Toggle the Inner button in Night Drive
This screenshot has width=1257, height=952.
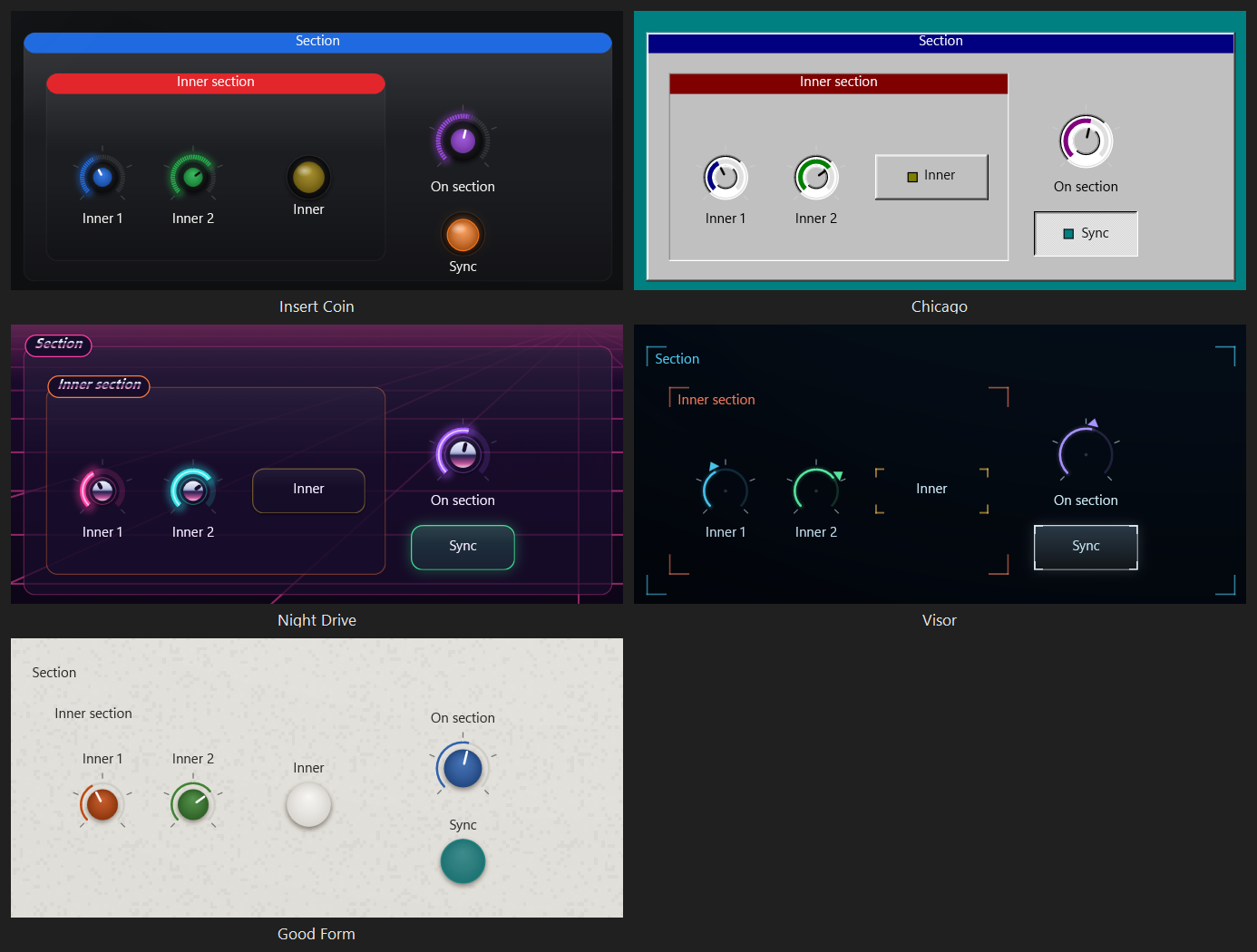tap(308, 491)
